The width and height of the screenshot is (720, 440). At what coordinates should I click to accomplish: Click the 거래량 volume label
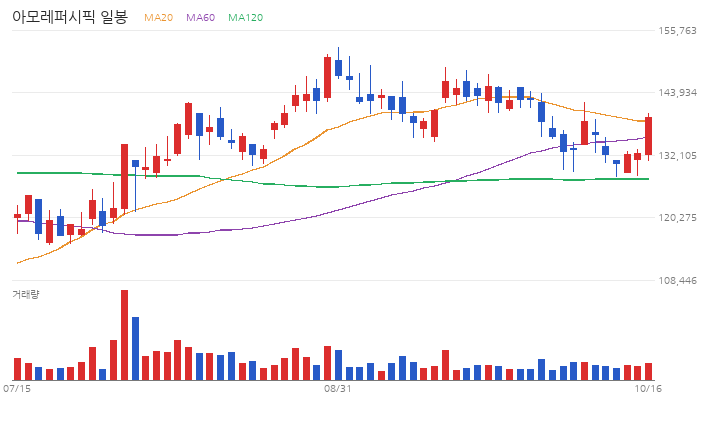coord(26,294)
